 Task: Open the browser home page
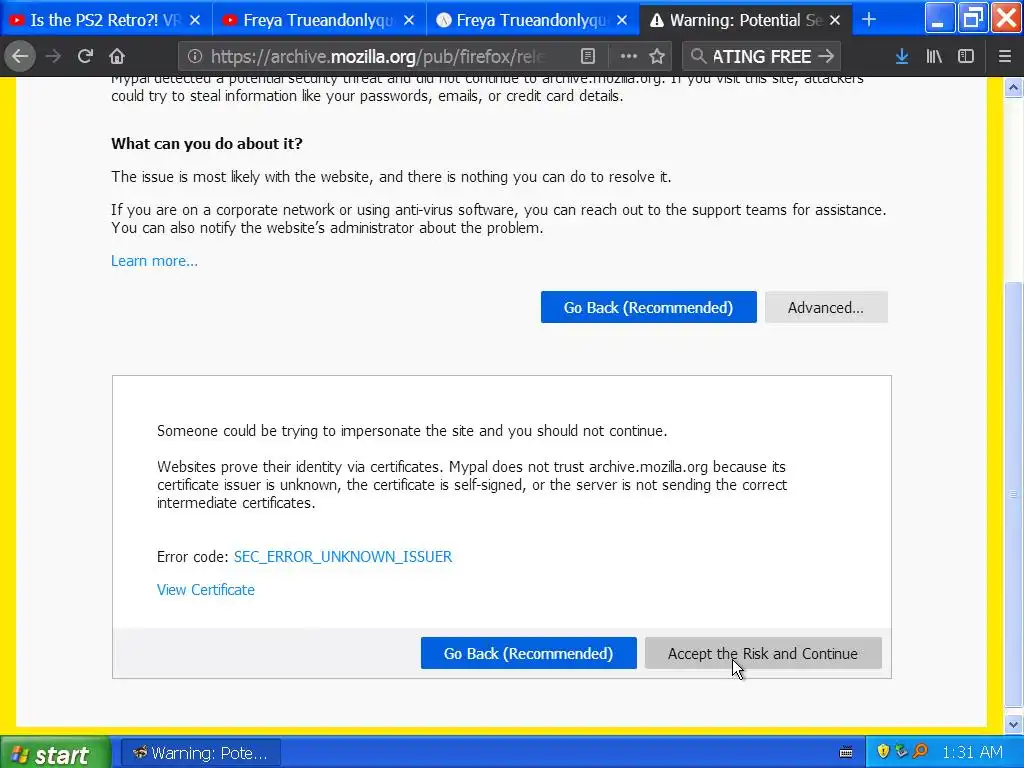[117, 56]
